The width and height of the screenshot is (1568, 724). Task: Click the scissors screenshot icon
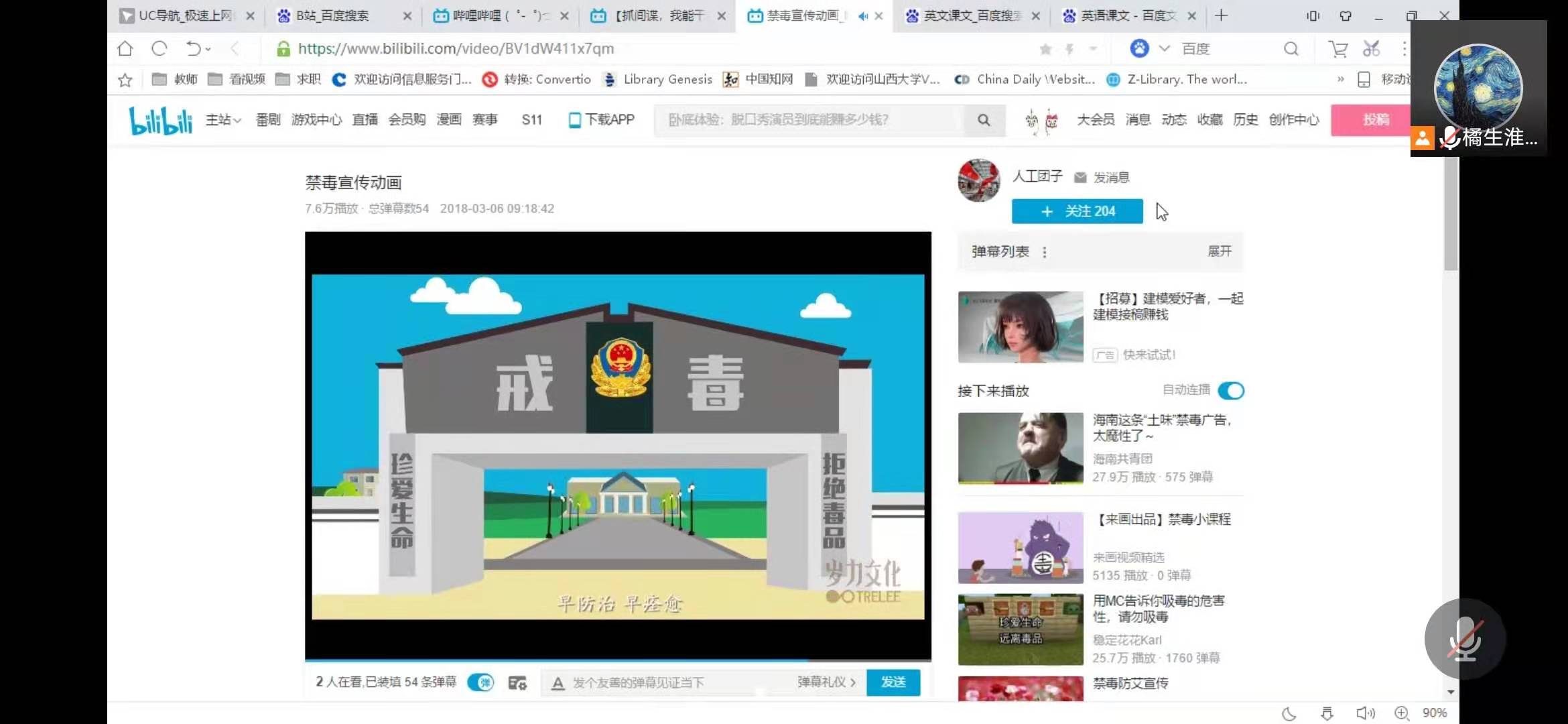point(1371,48)
